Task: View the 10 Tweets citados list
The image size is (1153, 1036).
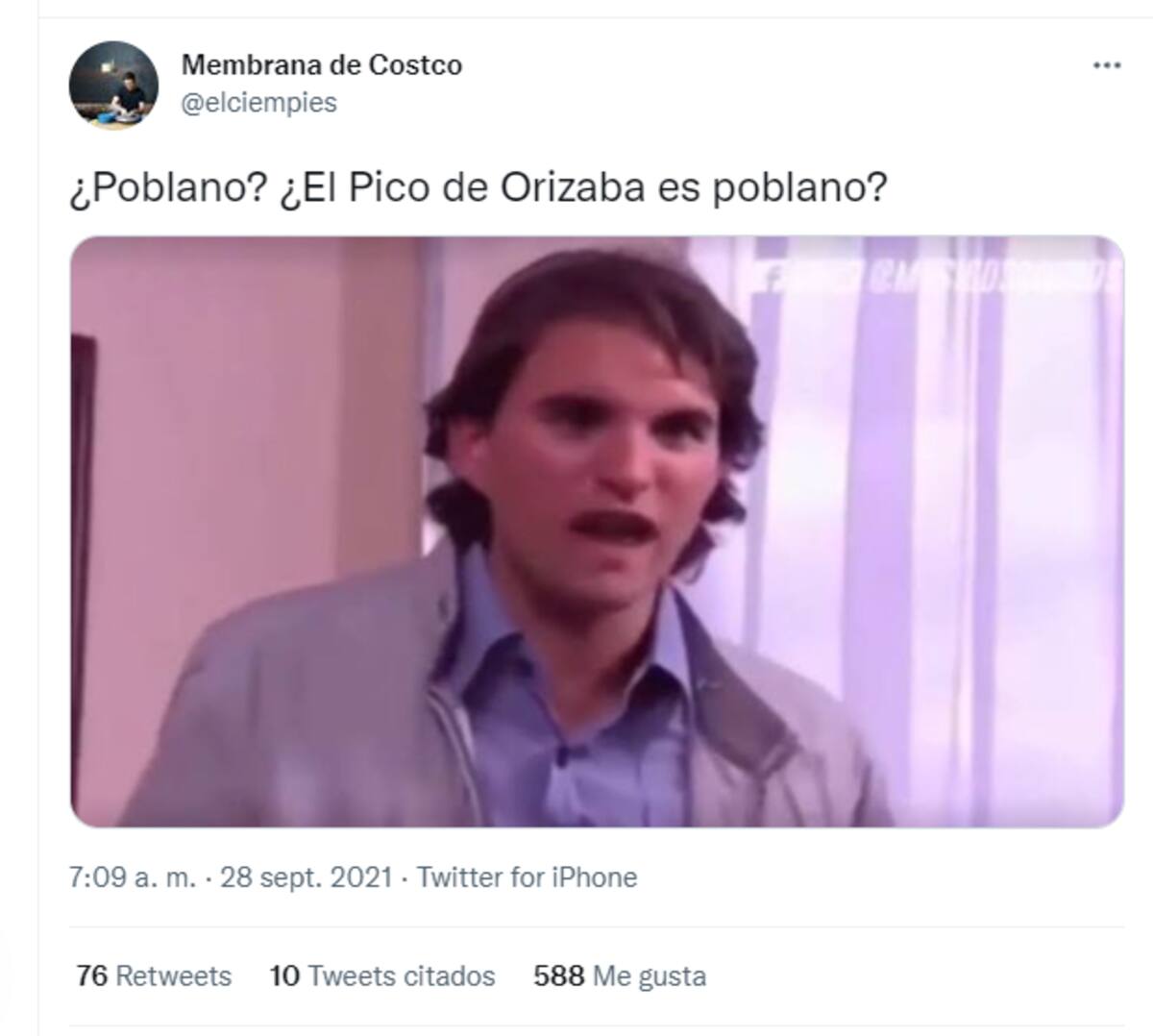Action: click(x=382, y=976)
